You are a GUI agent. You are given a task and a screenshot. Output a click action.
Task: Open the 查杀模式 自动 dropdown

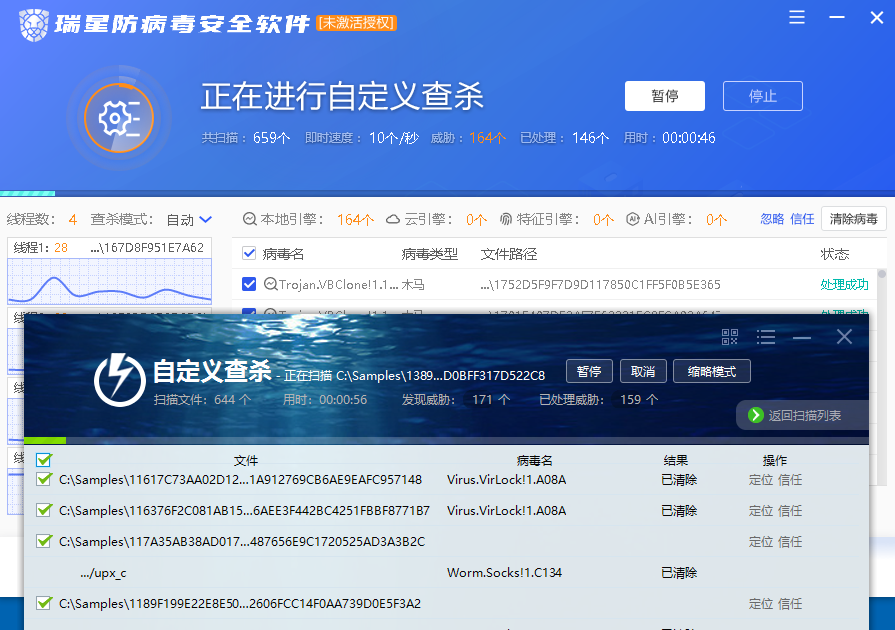click(x=189, y=220)
